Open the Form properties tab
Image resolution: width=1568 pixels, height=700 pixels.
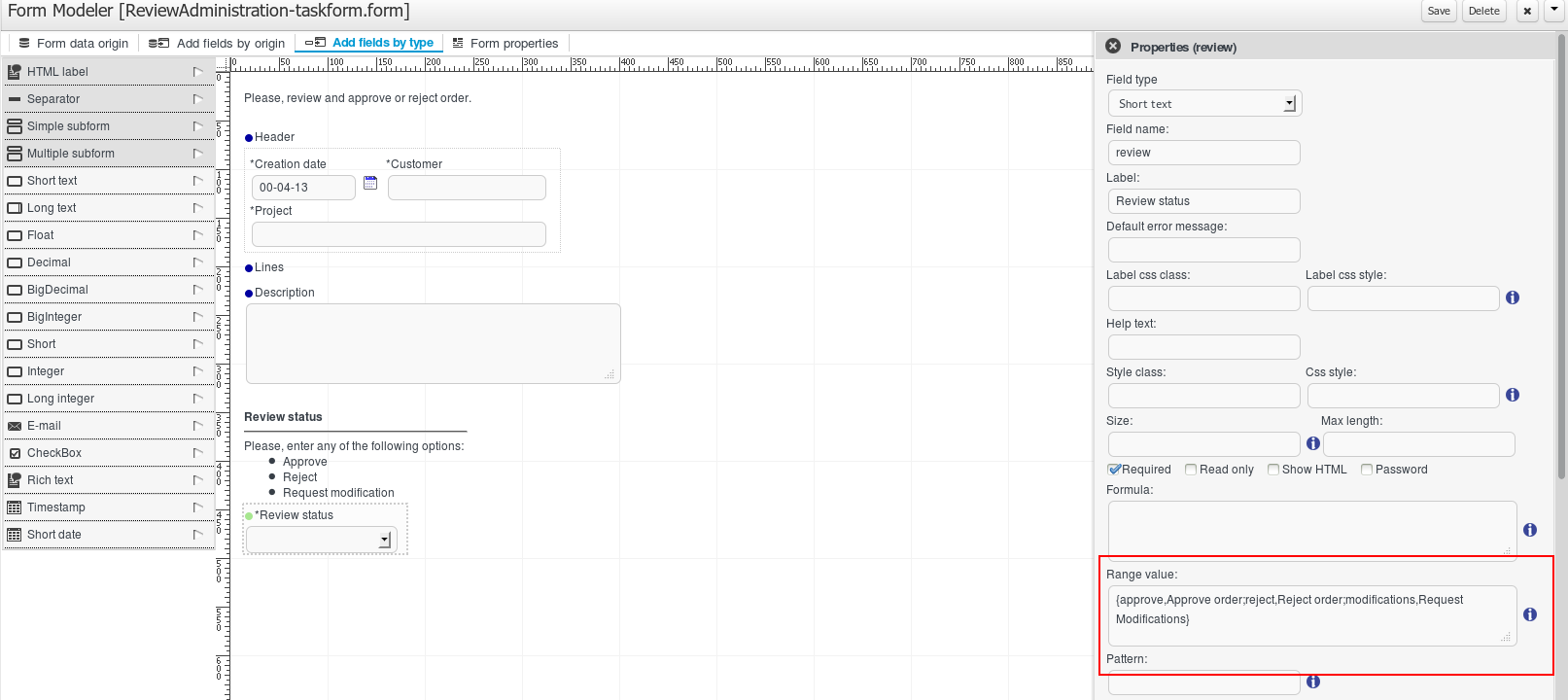pyautogui.click(x=505, y=43)
